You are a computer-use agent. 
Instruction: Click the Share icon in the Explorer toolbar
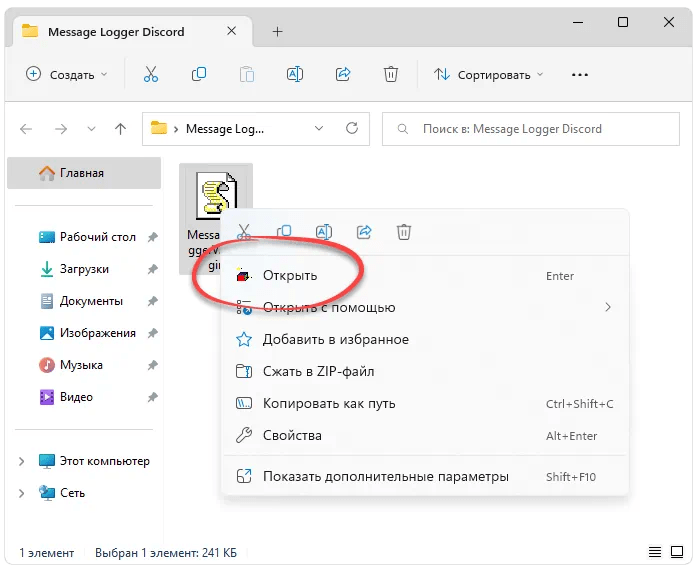(343, 74)
